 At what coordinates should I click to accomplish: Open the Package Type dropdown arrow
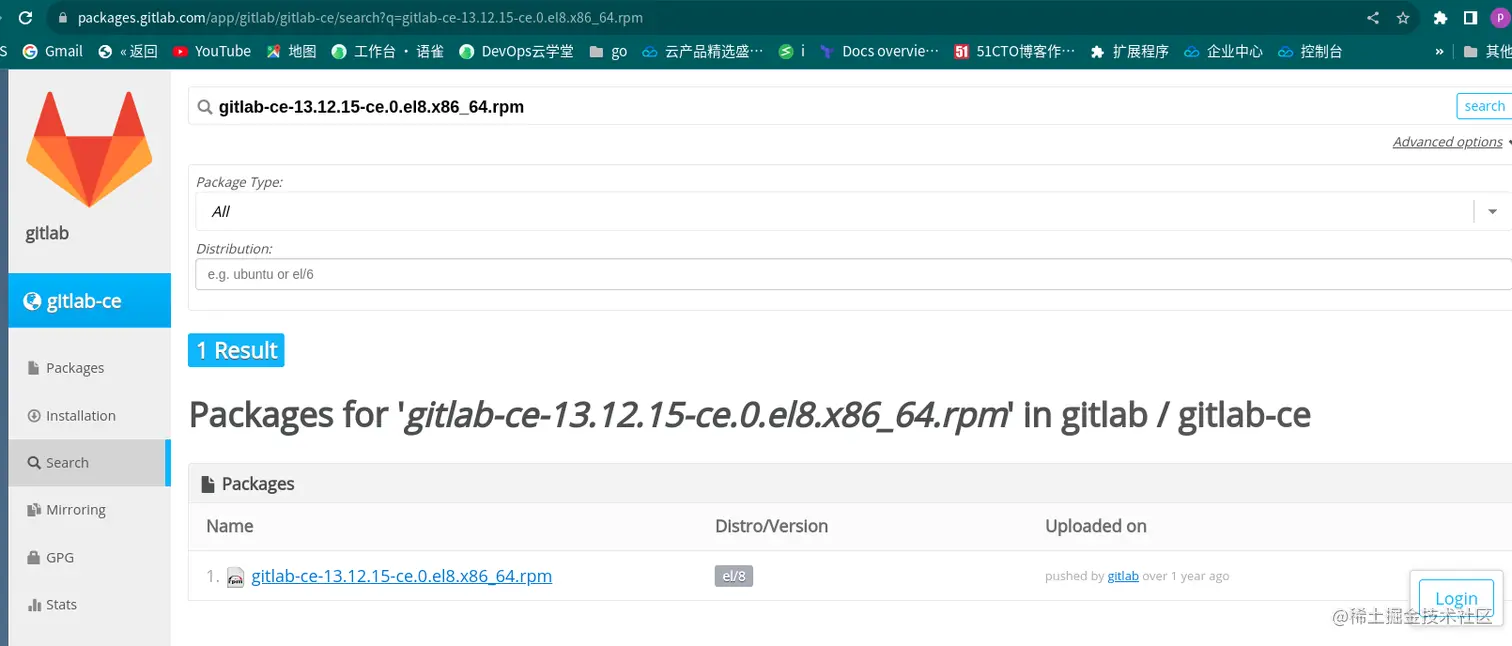pos(1493,211)
